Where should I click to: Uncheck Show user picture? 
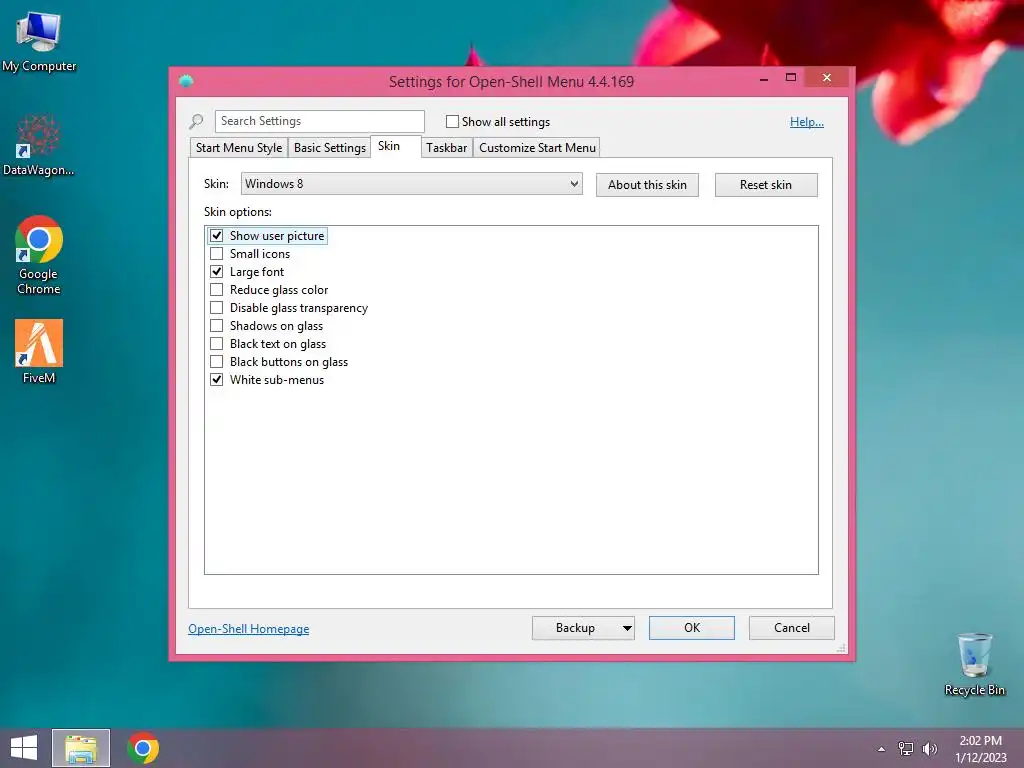[217, 236]
